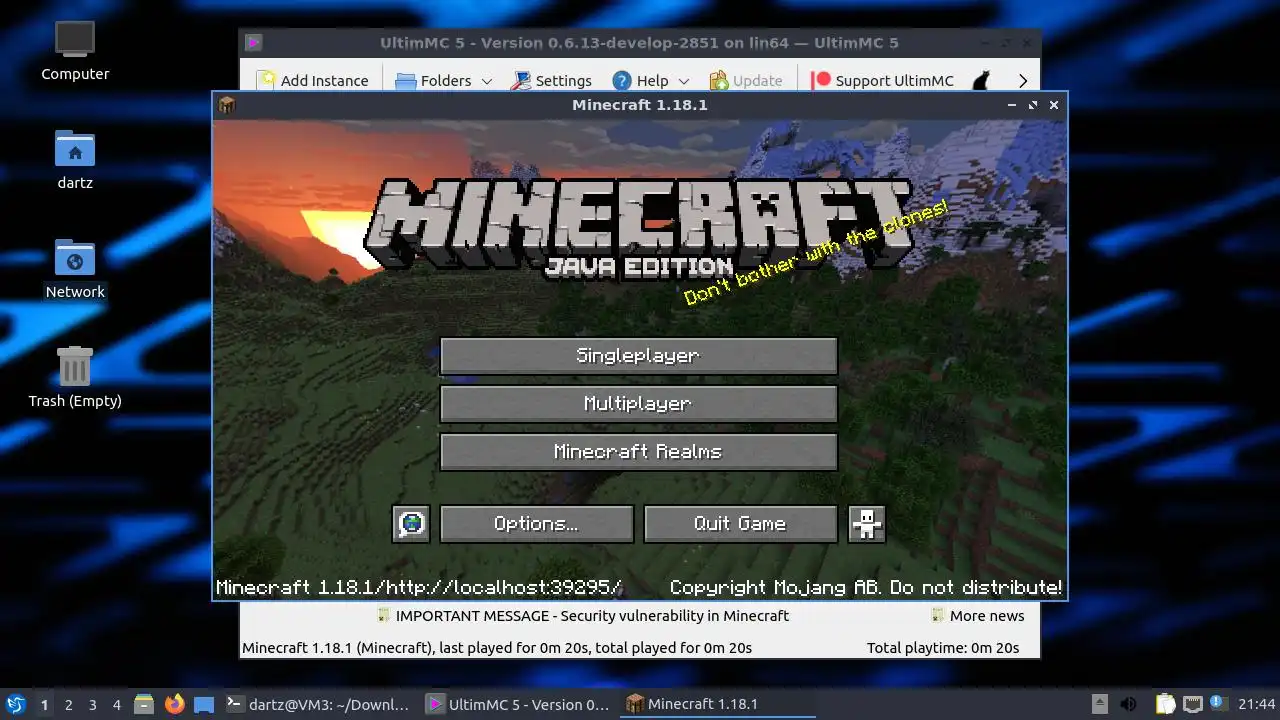Click the 21:44 clock in the taskbar
Image resolution: width=1280 pixels, height=720 pixels.
[1257, 704]
